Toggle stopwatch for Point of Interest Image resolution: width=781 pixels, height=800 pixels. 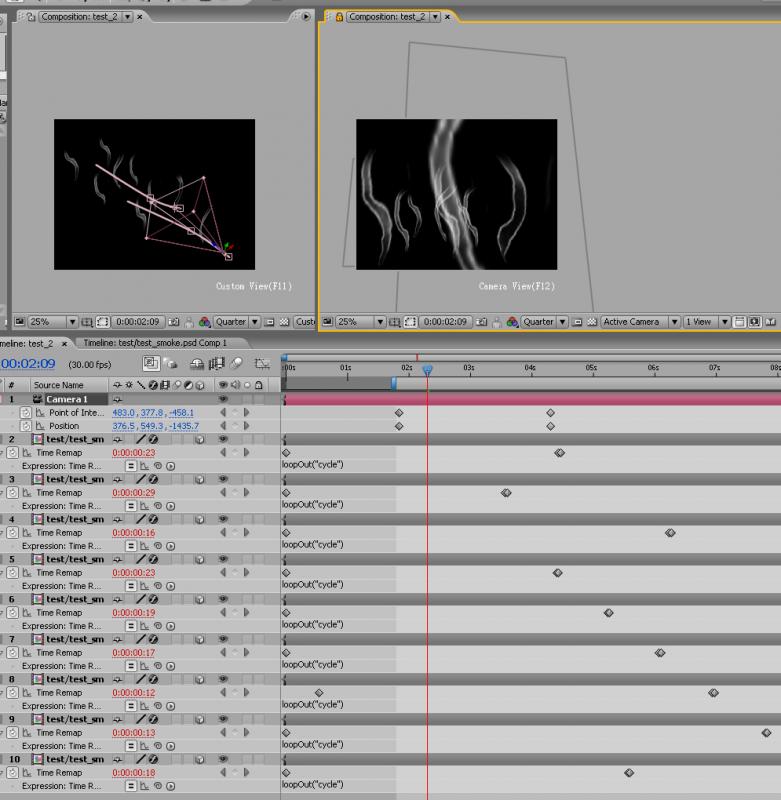coord(27,413)
